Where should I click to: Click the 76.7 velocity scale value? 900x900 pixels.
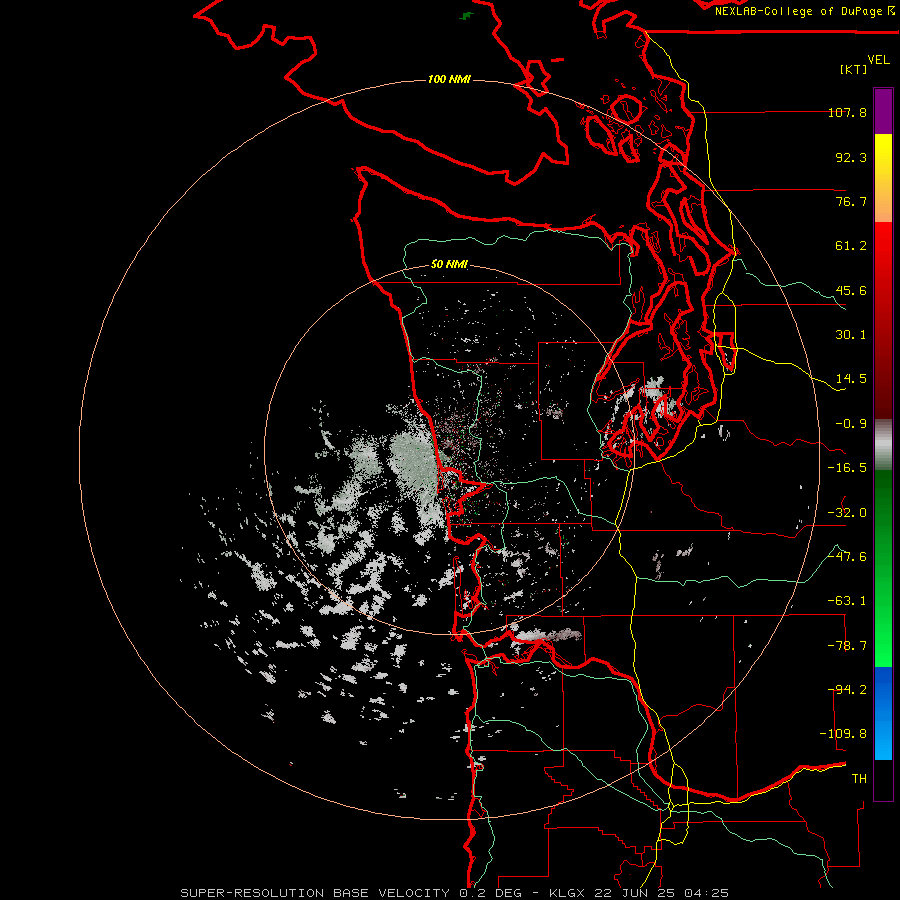[851, 201]
